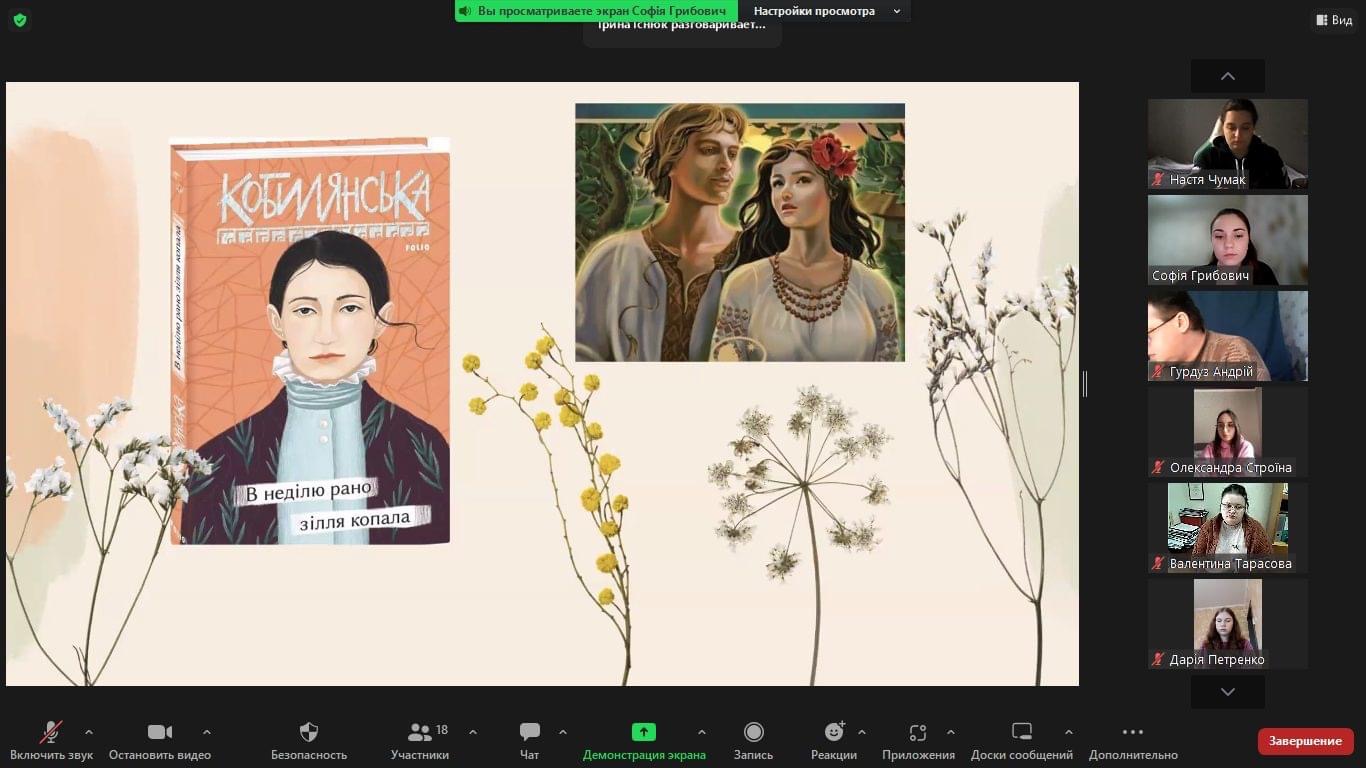The width and height of the screenshot is (1366, 768).
Task: Click the Остановить видео label
Action: click(160, 755)
